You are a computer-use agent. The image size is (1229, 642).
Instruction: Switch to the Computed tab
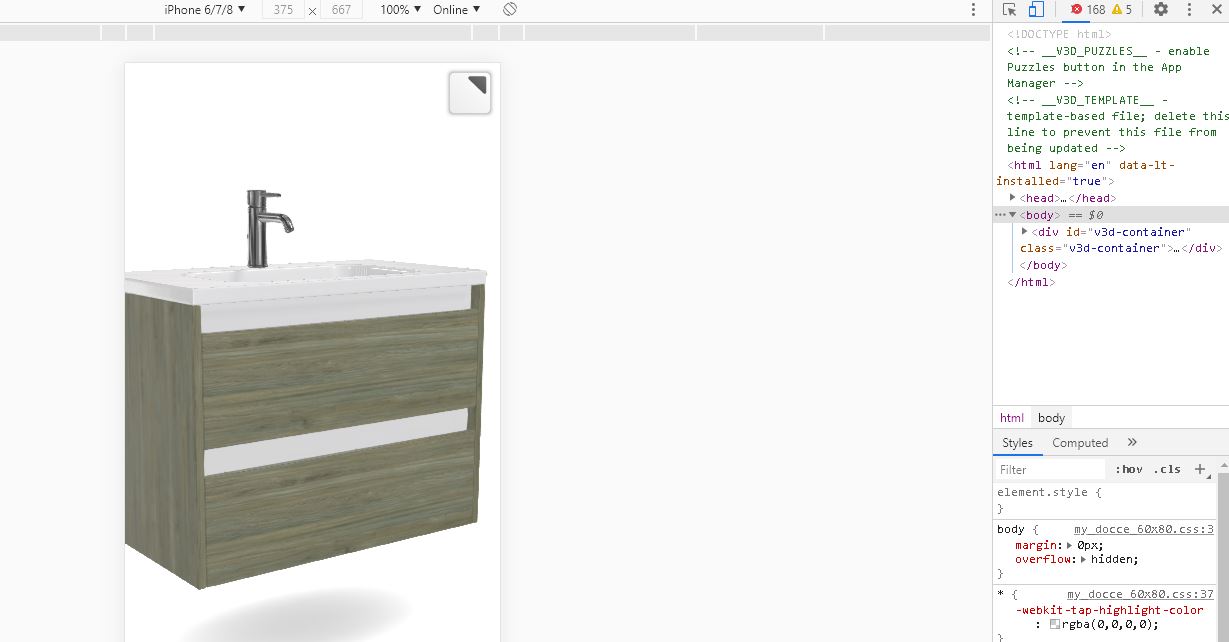tap(1080, 443)
